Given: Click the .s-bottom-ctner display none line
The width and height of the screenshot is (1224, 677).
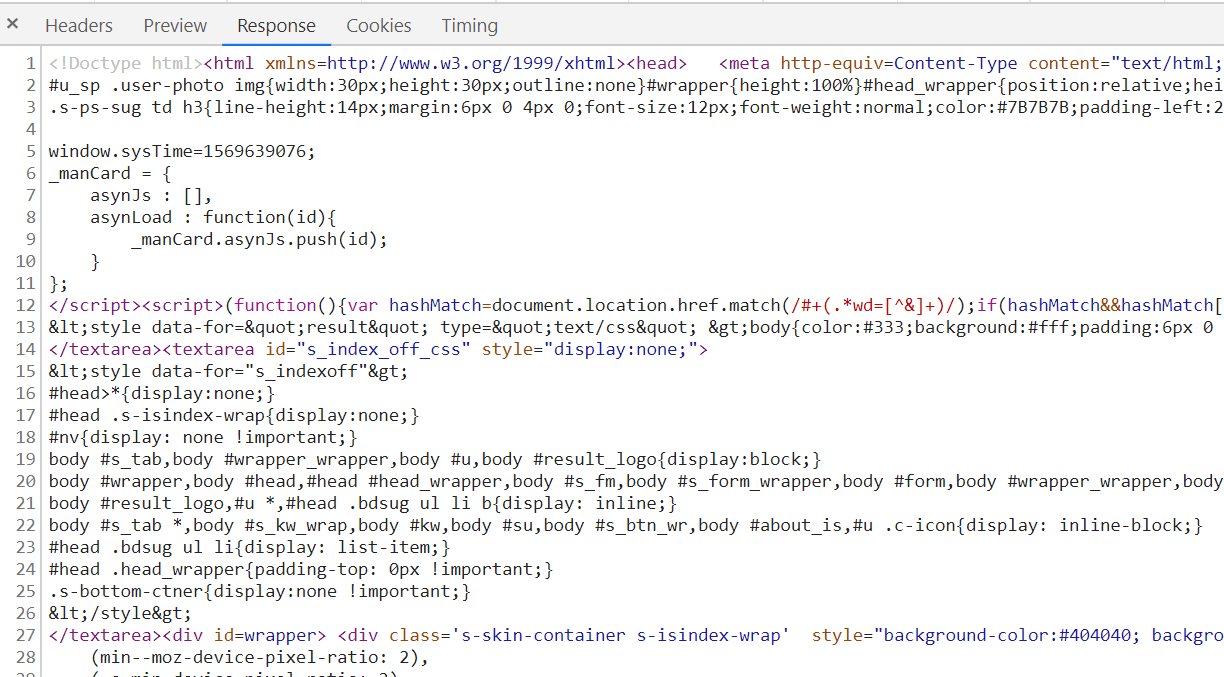Looking at the screenshot, I should coord(259,591).
